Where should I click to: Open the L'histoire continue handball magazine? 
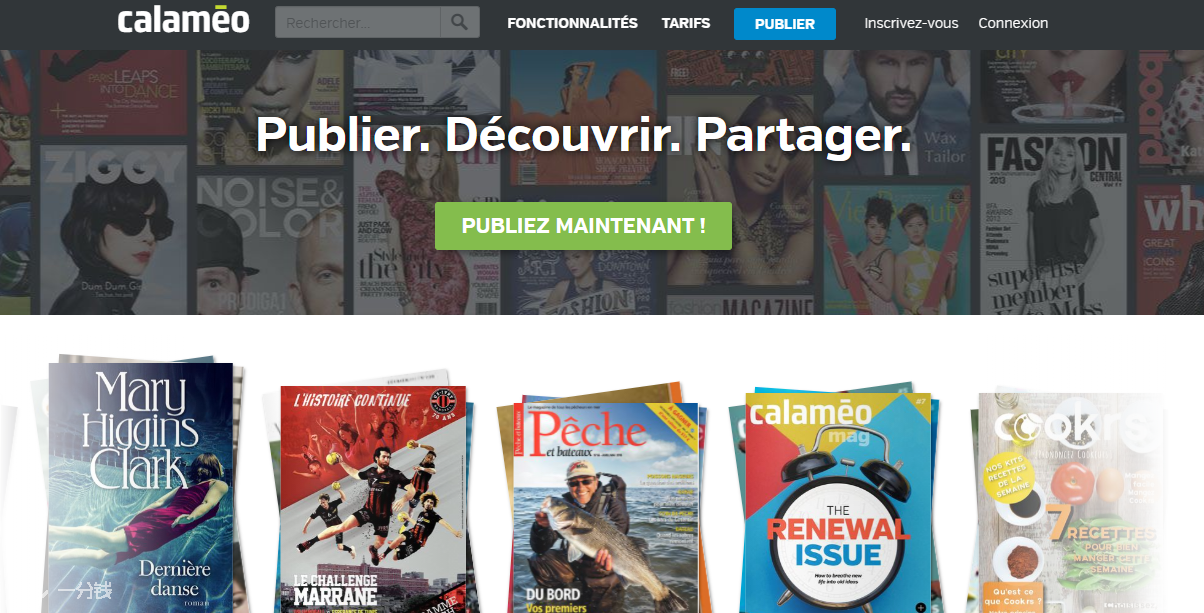pos(372,499)
